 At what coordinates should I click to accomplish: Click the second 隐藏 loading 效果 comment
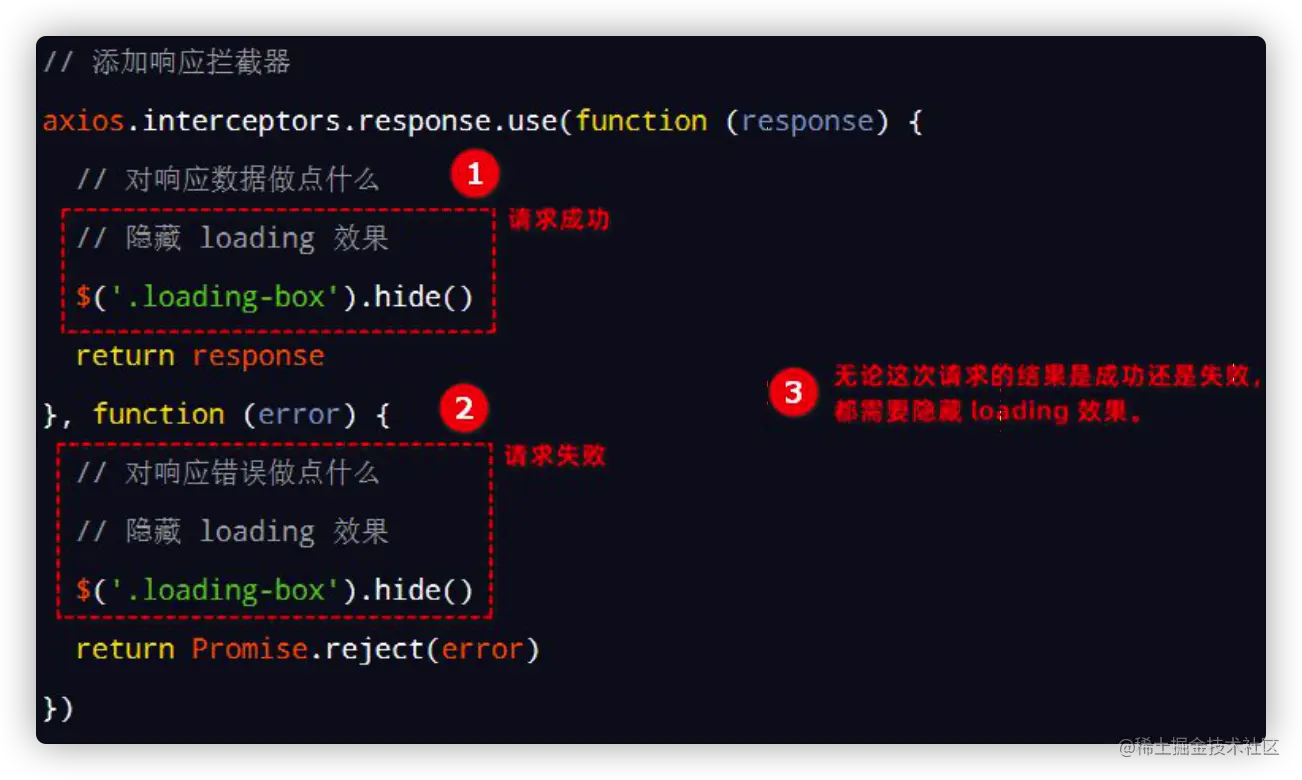(232, 531)
